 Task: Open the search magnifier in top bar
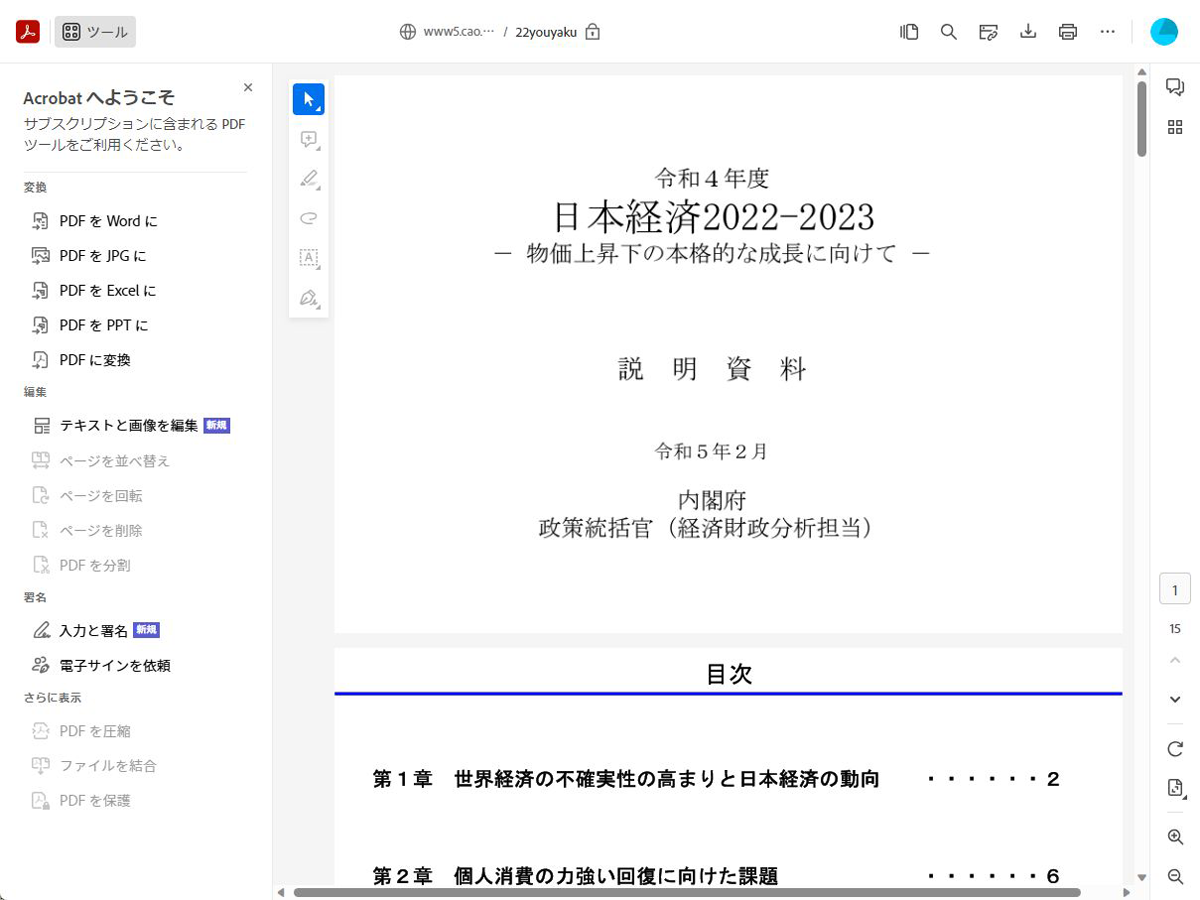(x=949, y=32)
